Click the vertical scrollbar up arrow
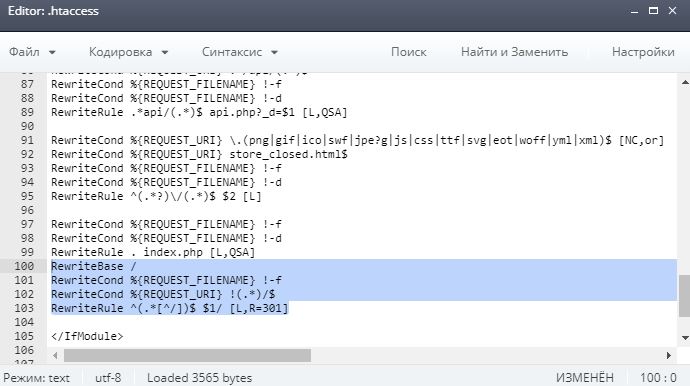The image size is (690, 386). [x=685, y=82]
